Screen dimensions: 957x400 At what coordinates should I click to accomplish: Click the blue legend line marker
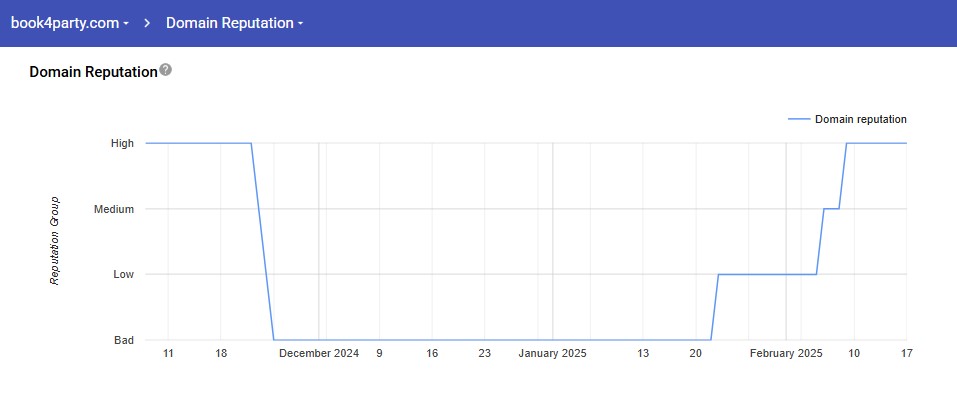(x=798, y=119)
